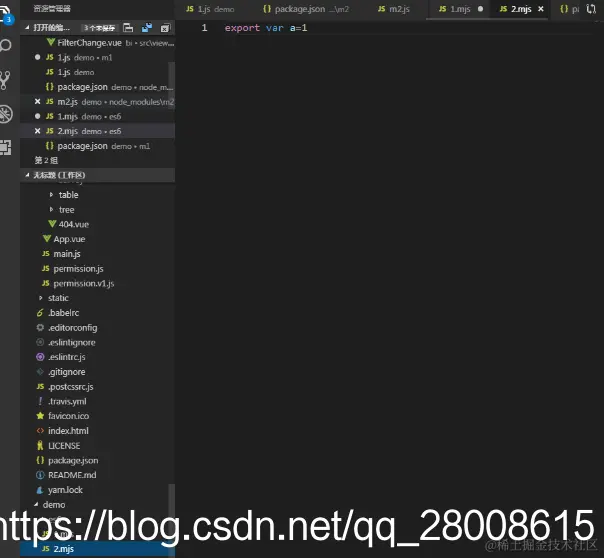Click the Save All icon
604x558 pixels.
click(x=147, y=28)
